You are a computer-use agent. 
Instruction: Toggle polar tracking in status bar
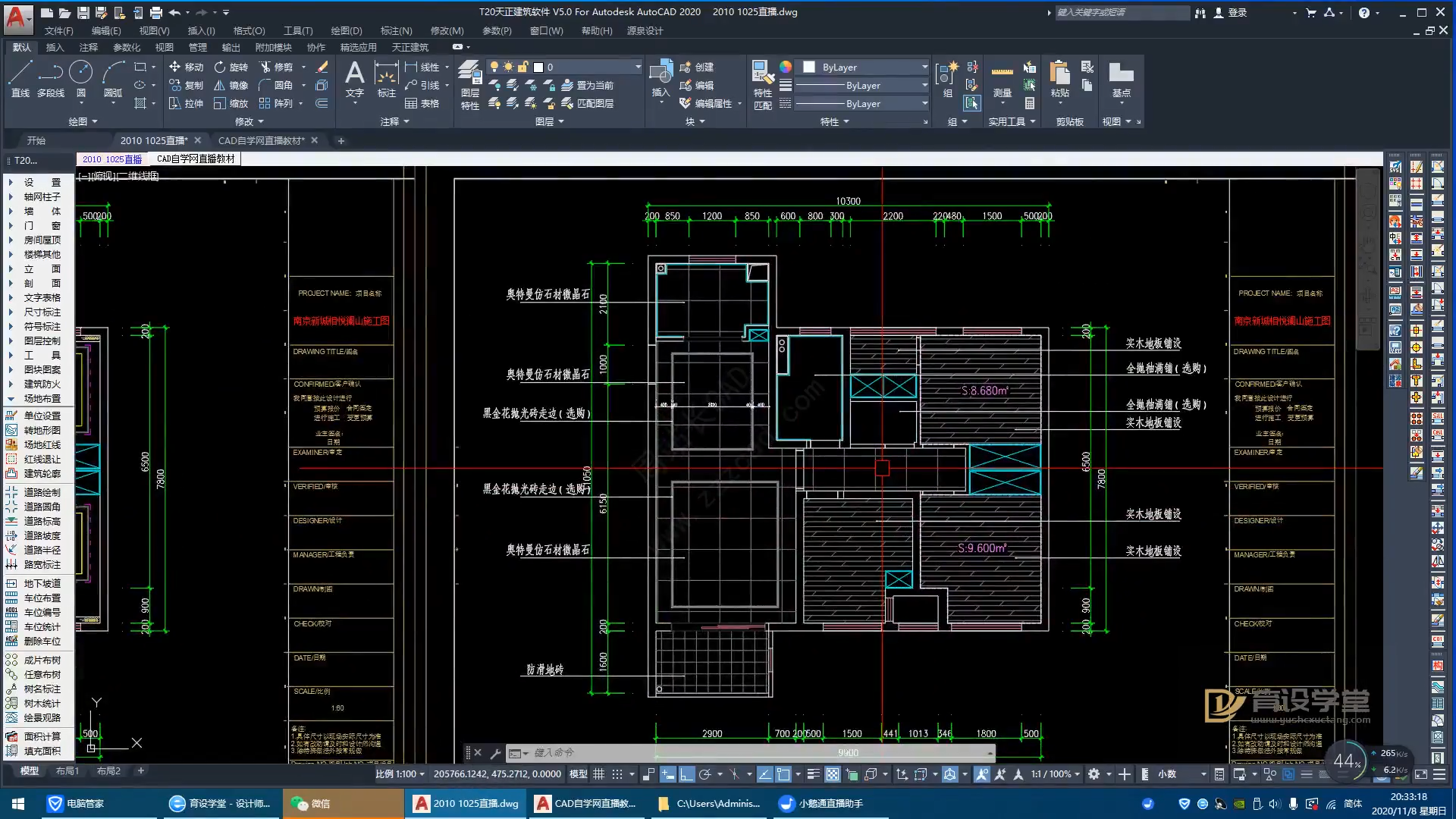(705, 774)
